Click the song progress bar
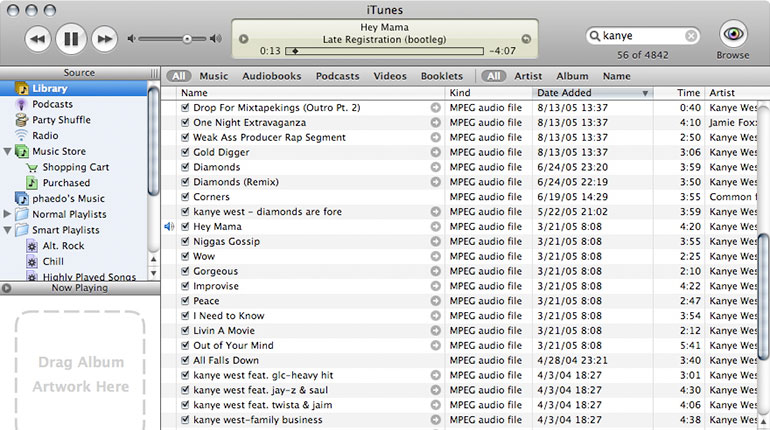The image size is (770, 430). [x=385, y=51]
